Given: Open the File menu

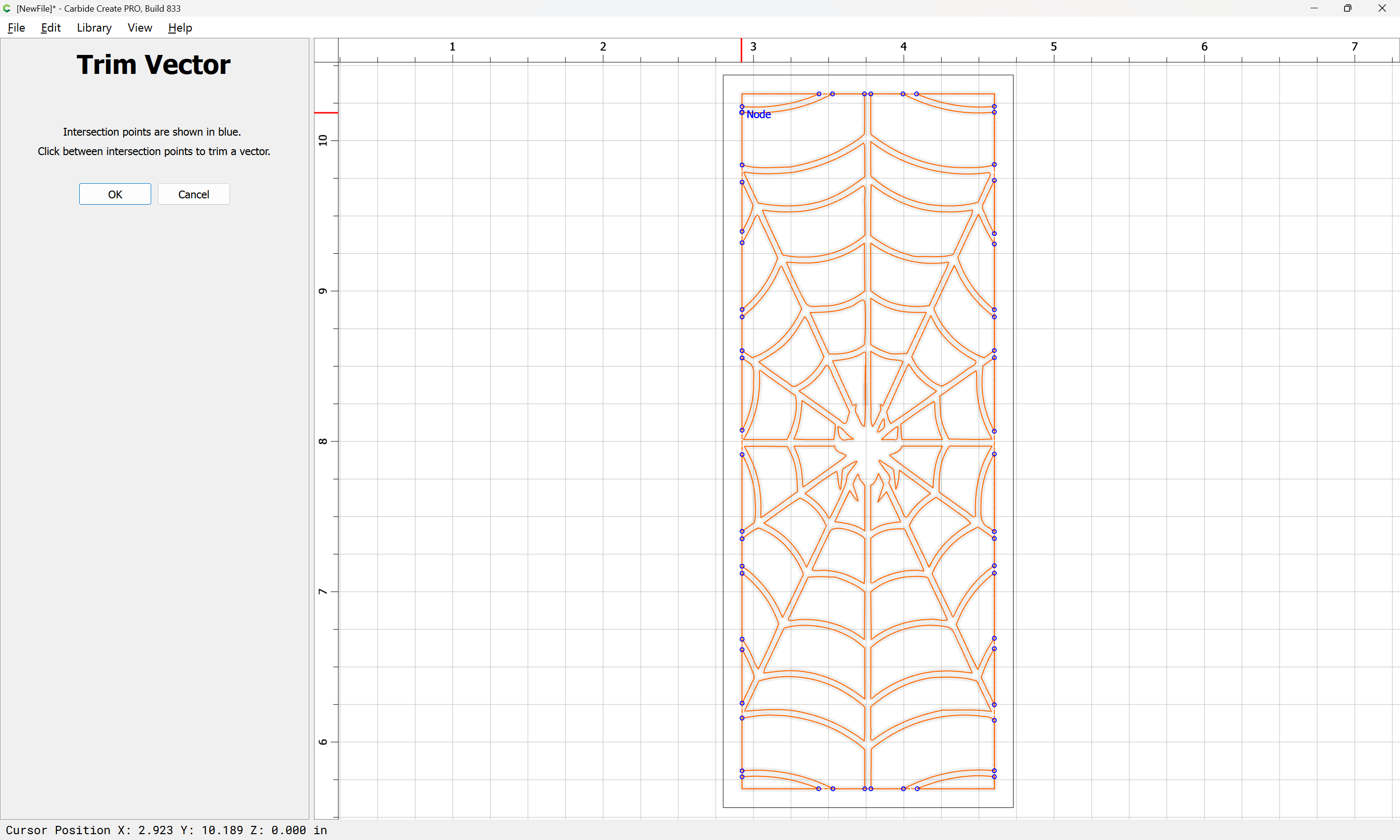Looking at the screenshot, I should point(17,28).
